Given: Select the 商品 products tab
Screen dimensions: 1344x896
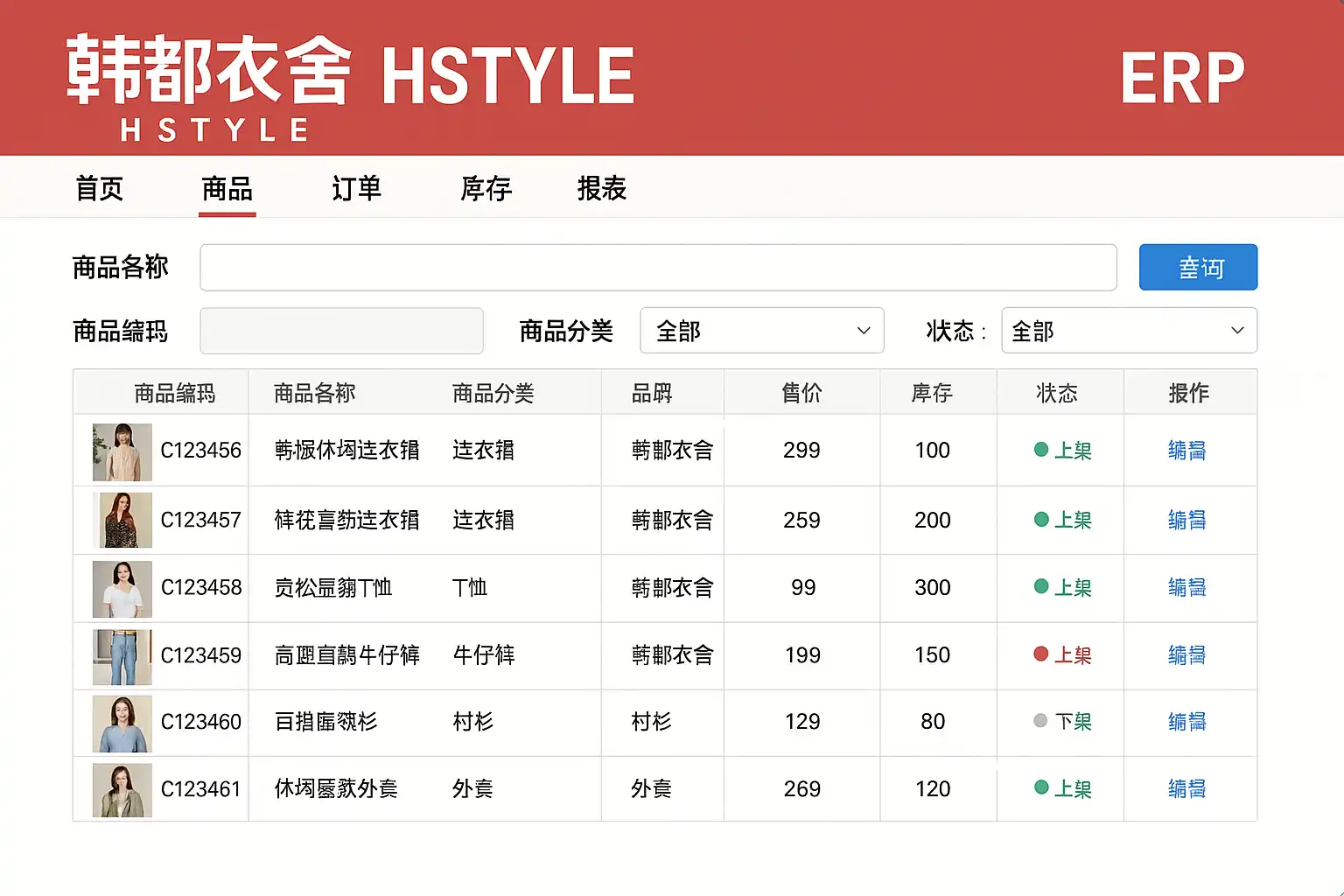Looking at the screenshot, I should point(227,188).
